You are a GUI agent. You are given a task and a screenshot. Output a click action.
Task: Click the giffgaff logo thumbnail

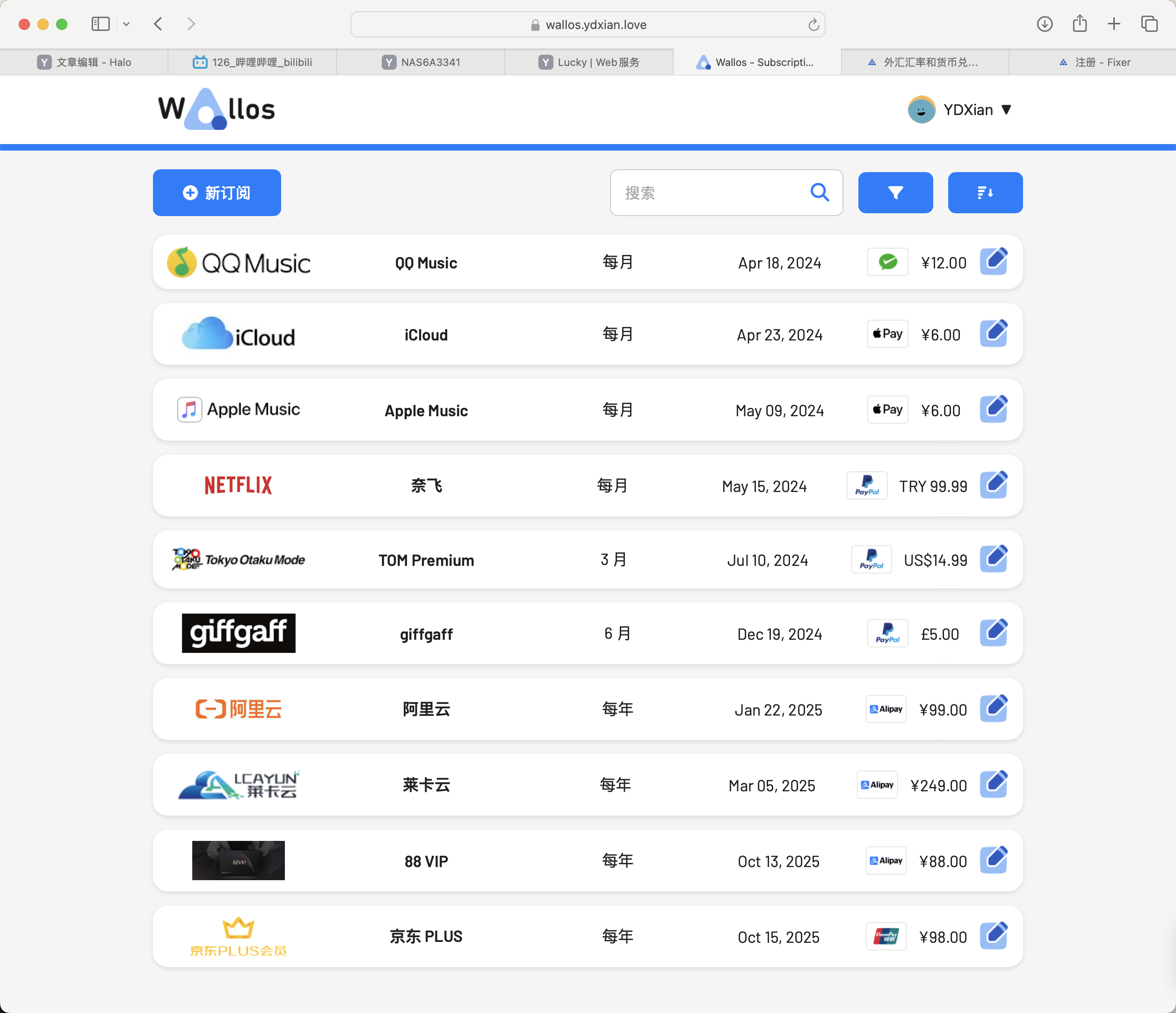tap(239, 633)
